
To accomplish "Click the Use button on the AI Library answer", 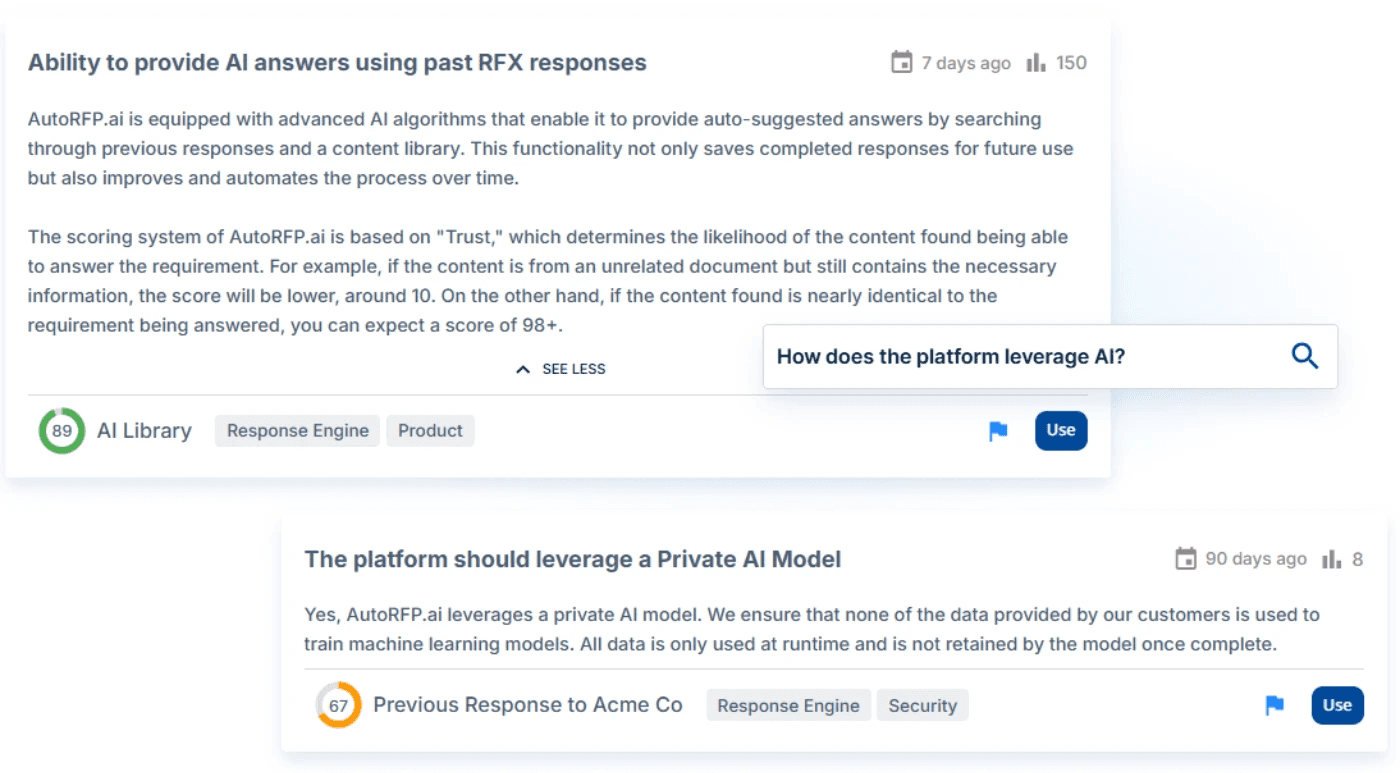I will coord(1060,430).
